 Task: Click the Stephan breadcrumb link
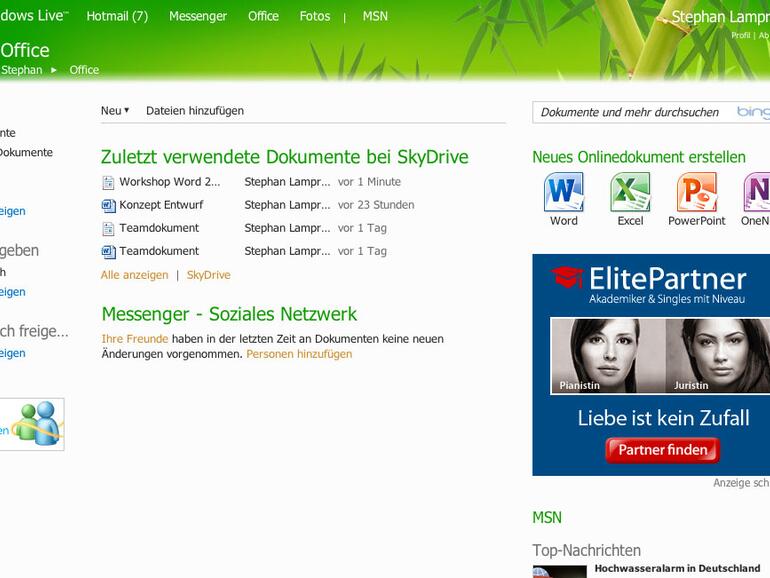[x=22, y=70]
